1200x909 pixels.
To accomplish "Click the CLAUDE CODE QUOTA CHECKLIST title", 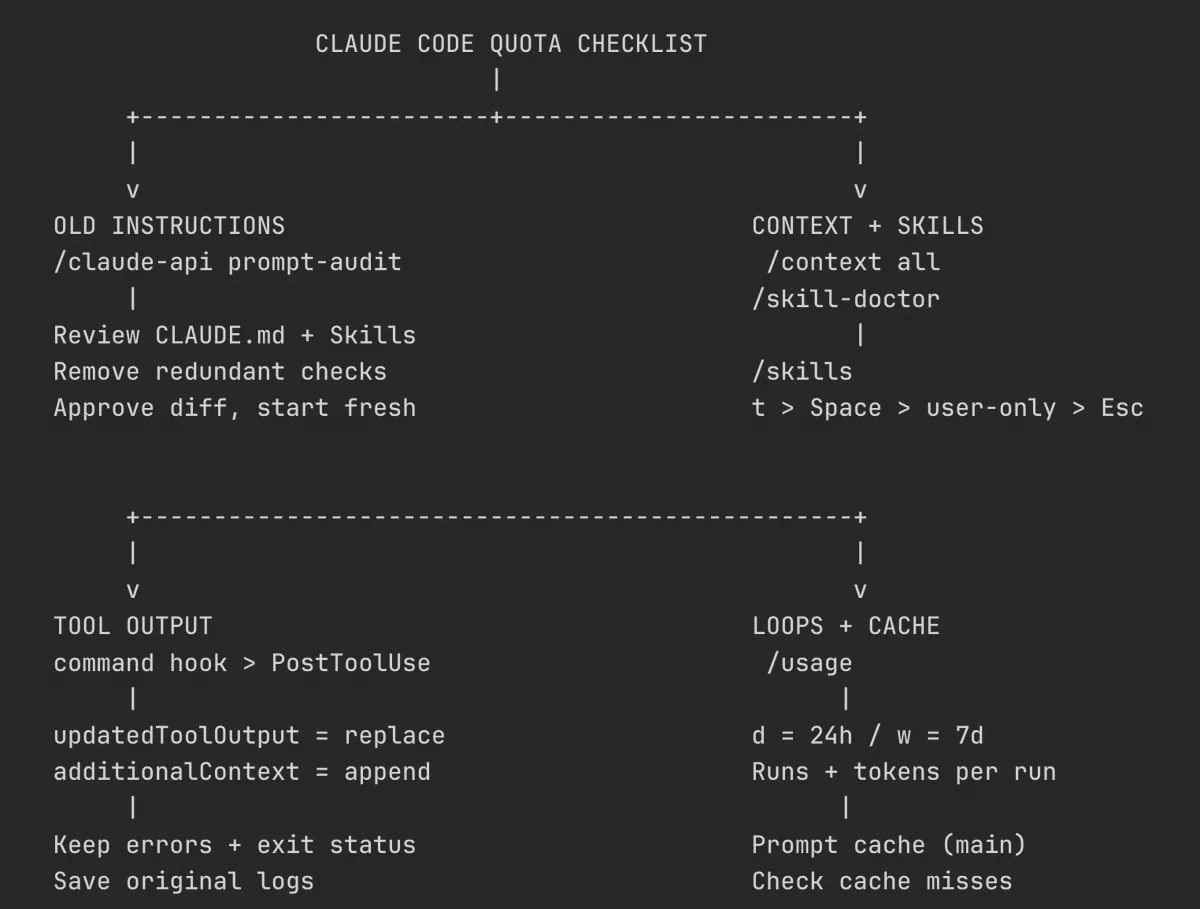I will 511,44.
